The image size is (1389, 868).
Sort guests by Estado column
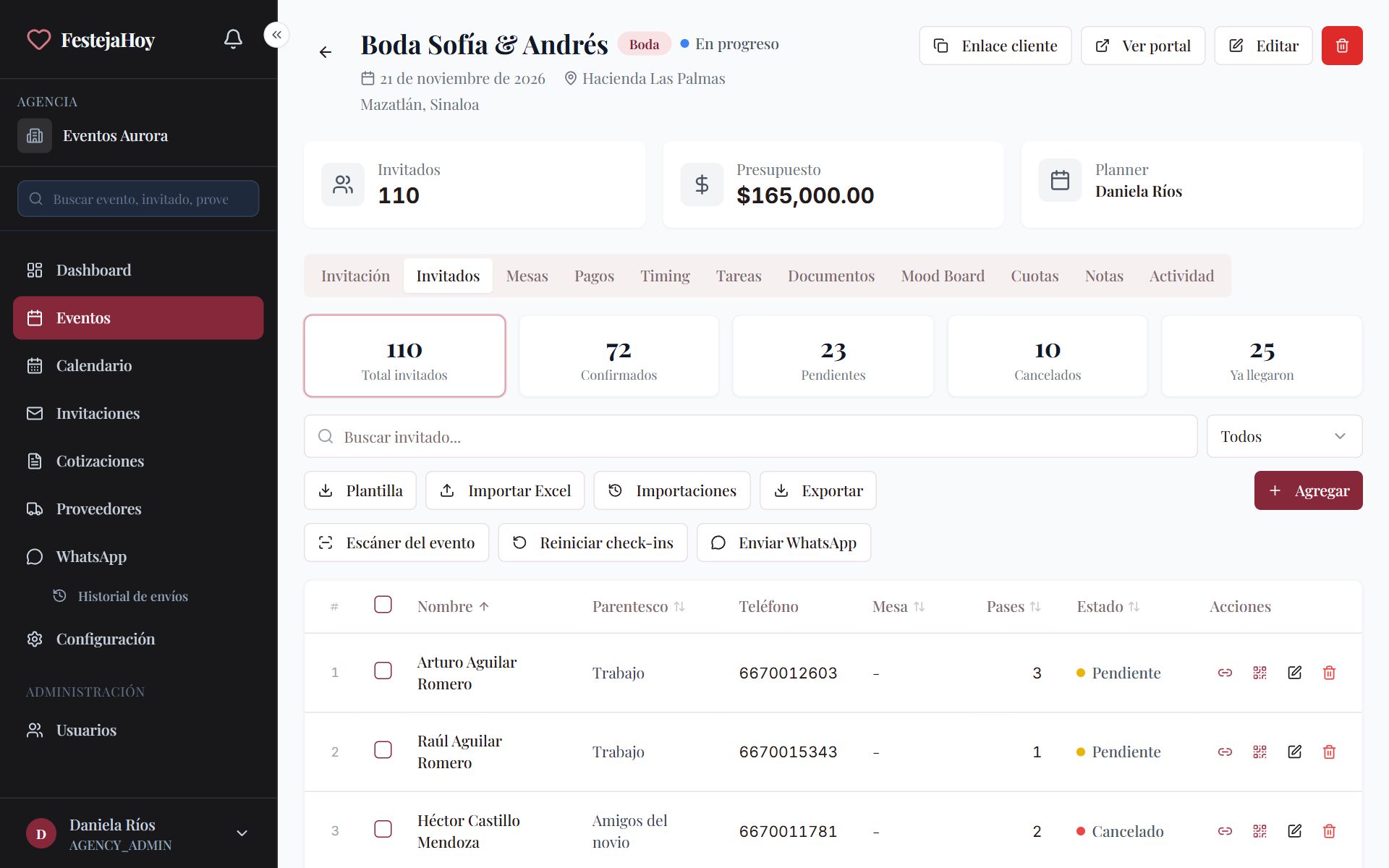pos(1108,606)
